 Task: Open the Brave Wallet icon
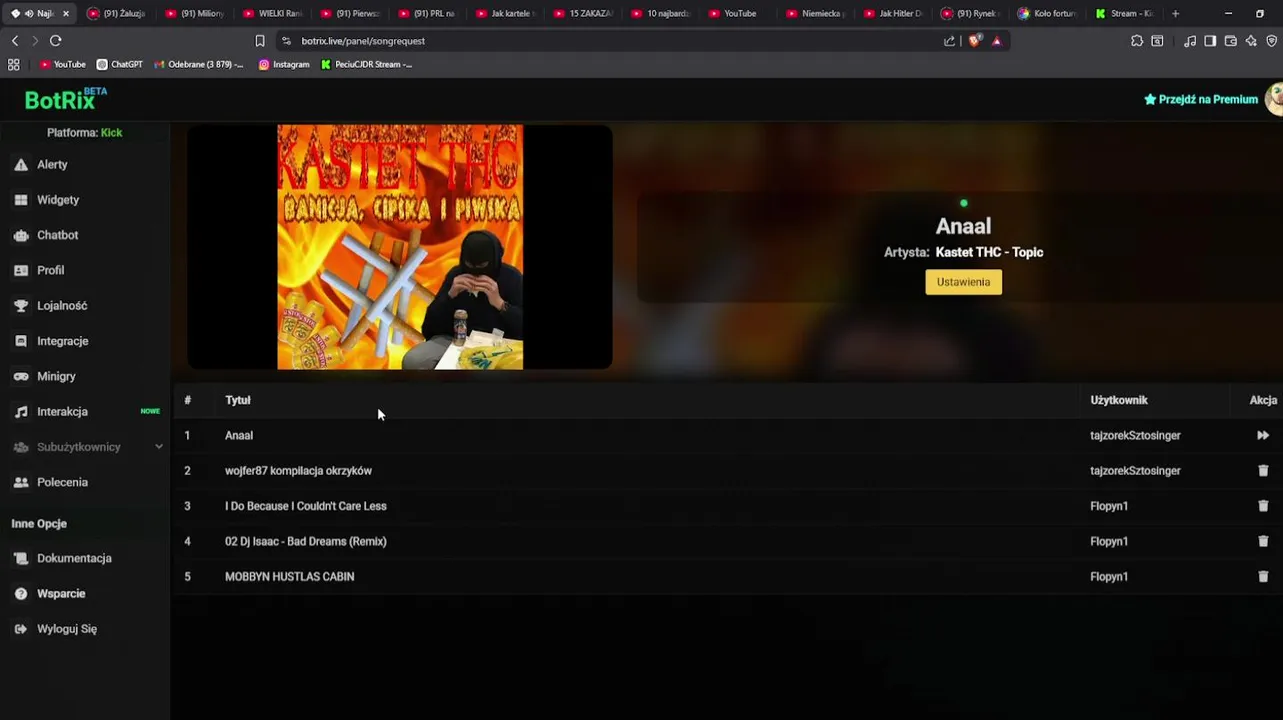point(1231,41)
